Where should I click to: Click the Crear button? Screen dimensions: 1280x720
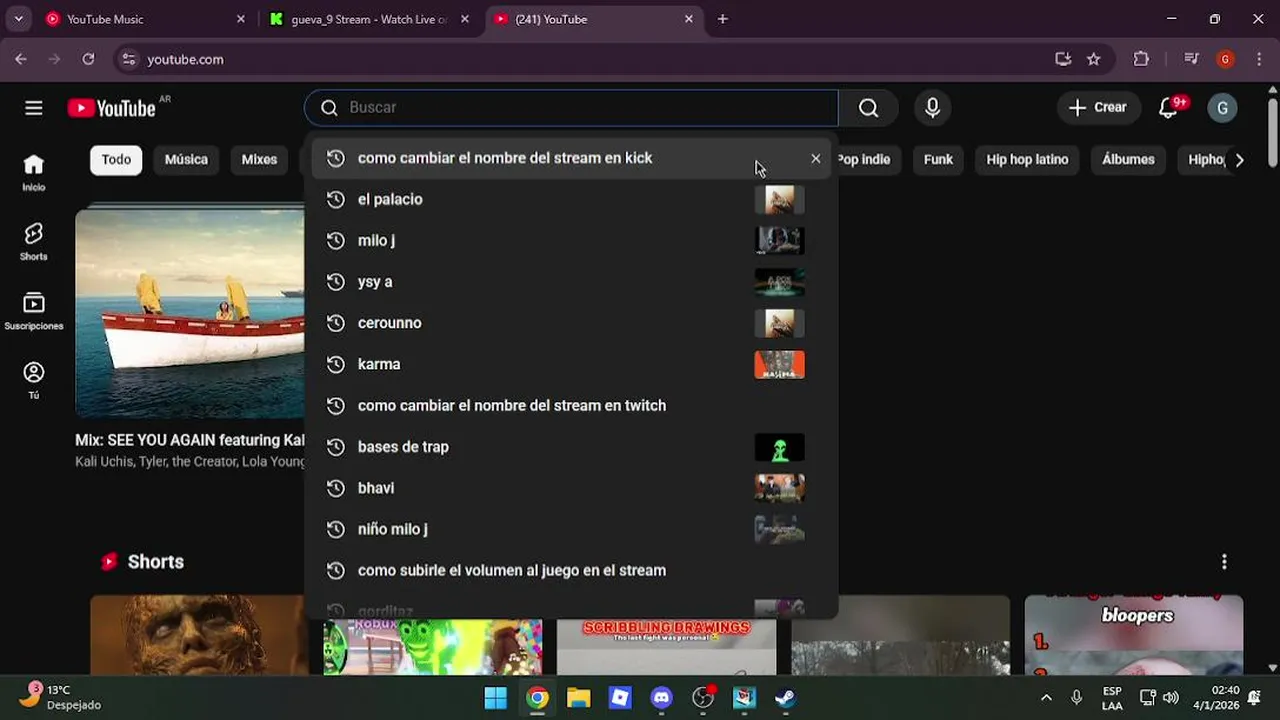pyautogui.click(x=1098, y=108)
